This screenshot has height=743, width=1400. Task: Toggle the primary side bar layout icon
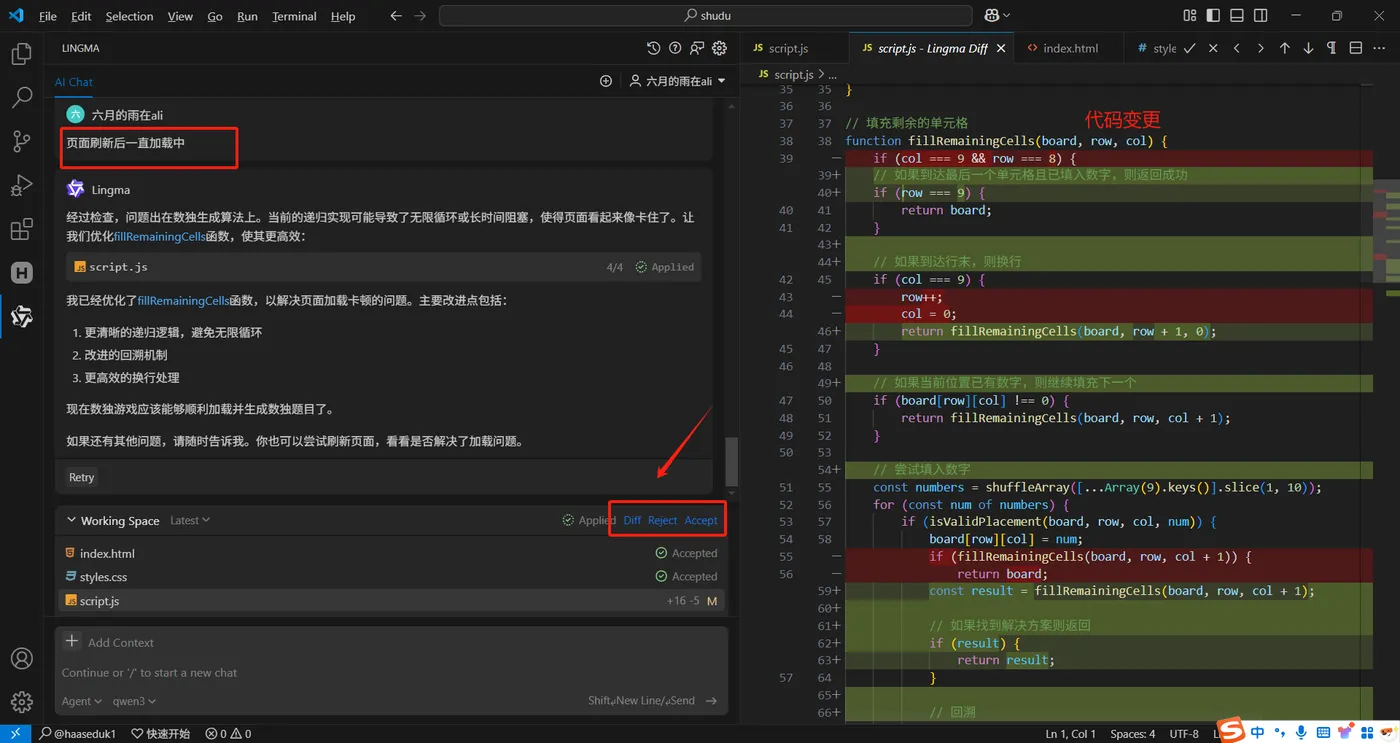point(1213,16)
